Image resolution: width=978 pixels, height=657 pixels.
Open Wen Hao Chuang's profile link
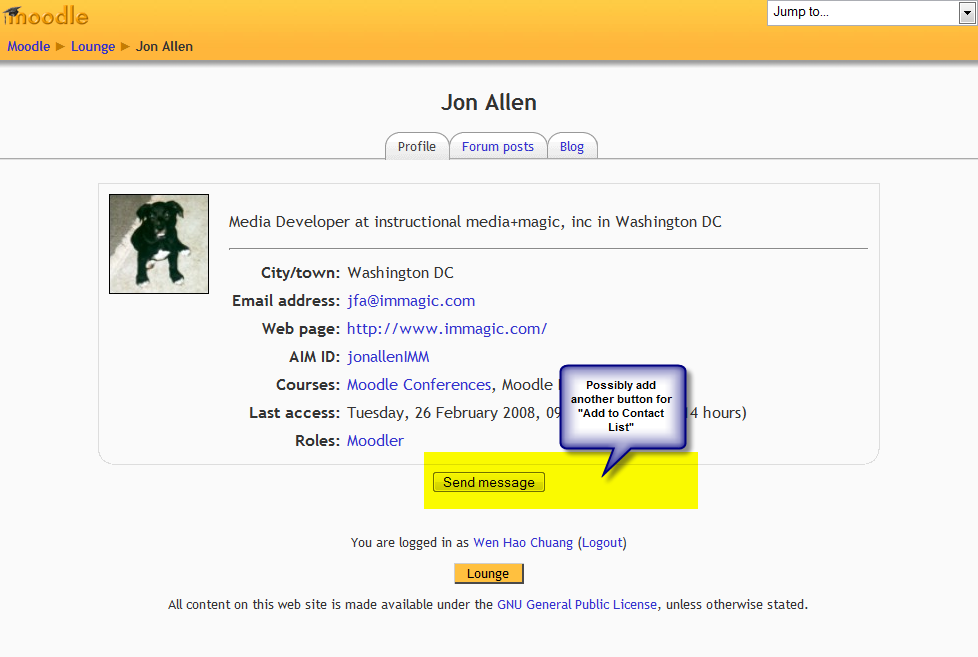coord(523,543)
